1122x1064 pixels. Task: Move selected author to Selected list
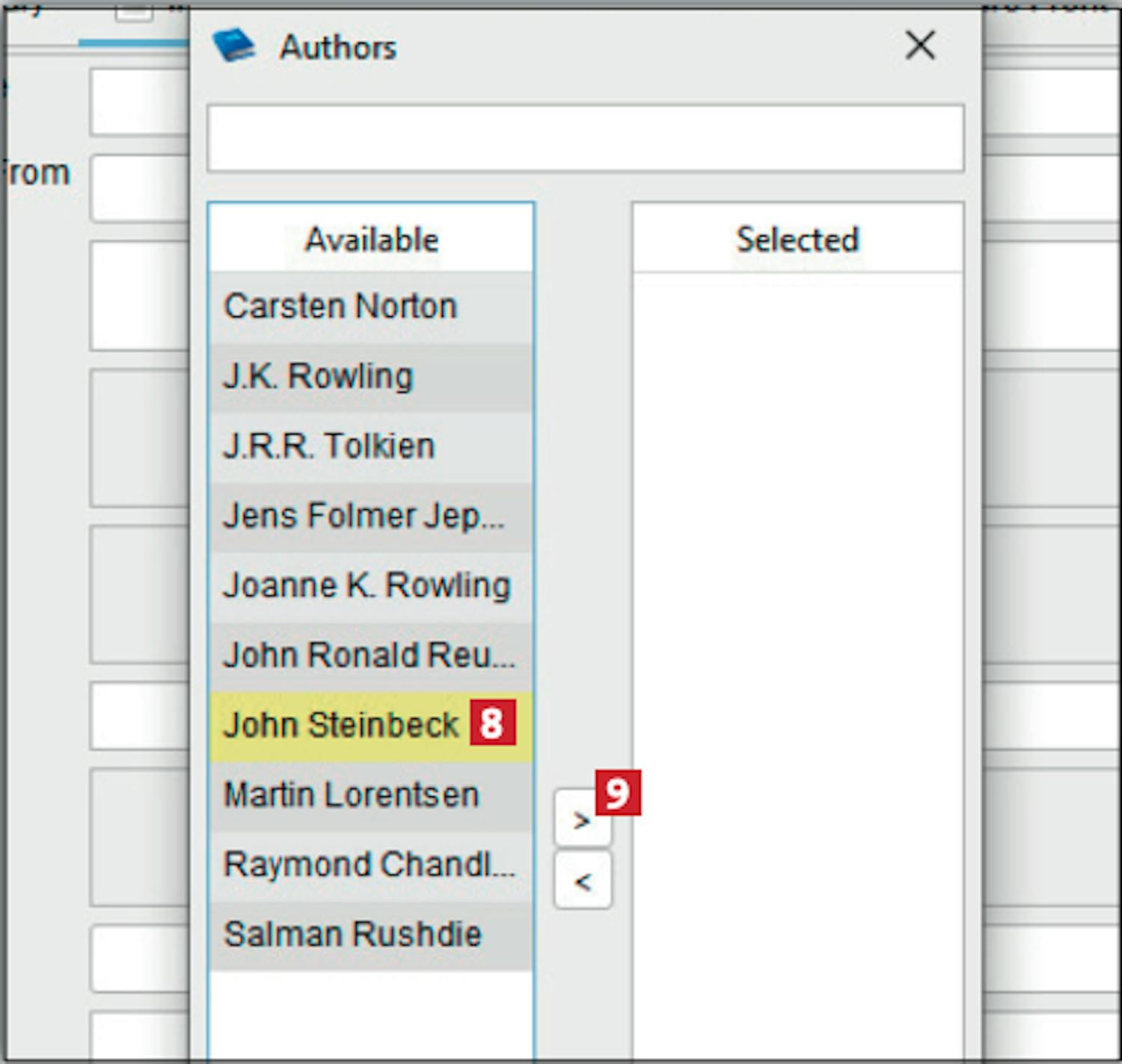coord(581,821)
